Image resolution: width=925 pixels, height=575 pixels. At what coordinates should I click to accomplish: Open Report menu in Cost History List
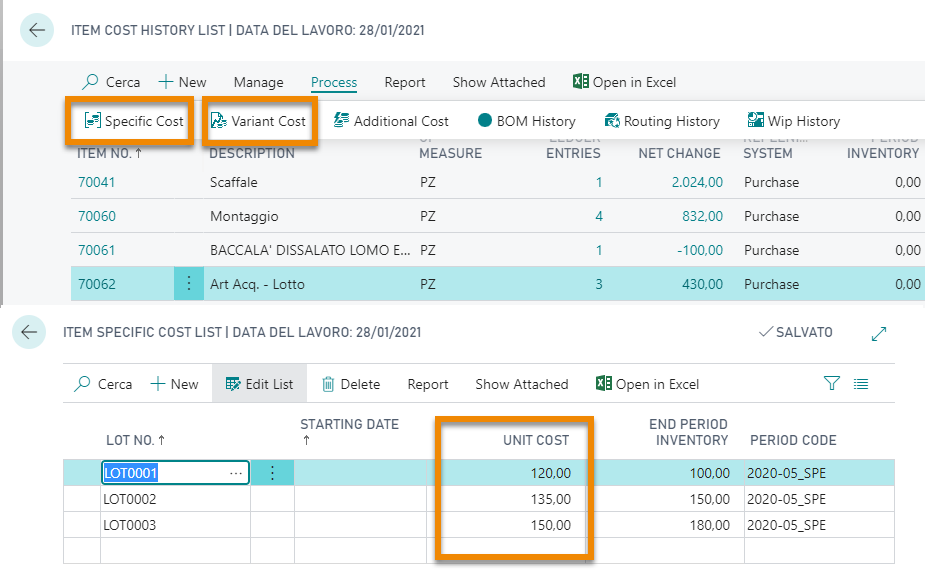pyautogui.click(x=405, y=82)
